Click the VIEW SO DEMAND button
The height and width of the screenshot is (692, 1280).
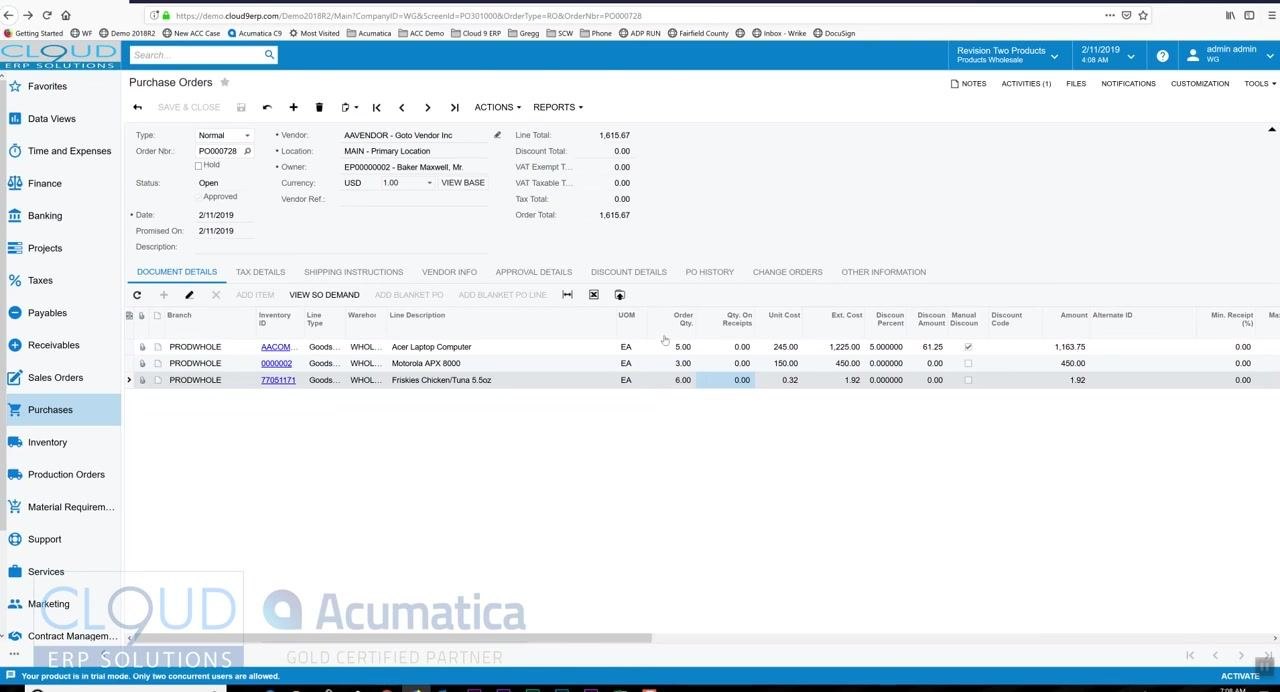coord(324,295)
